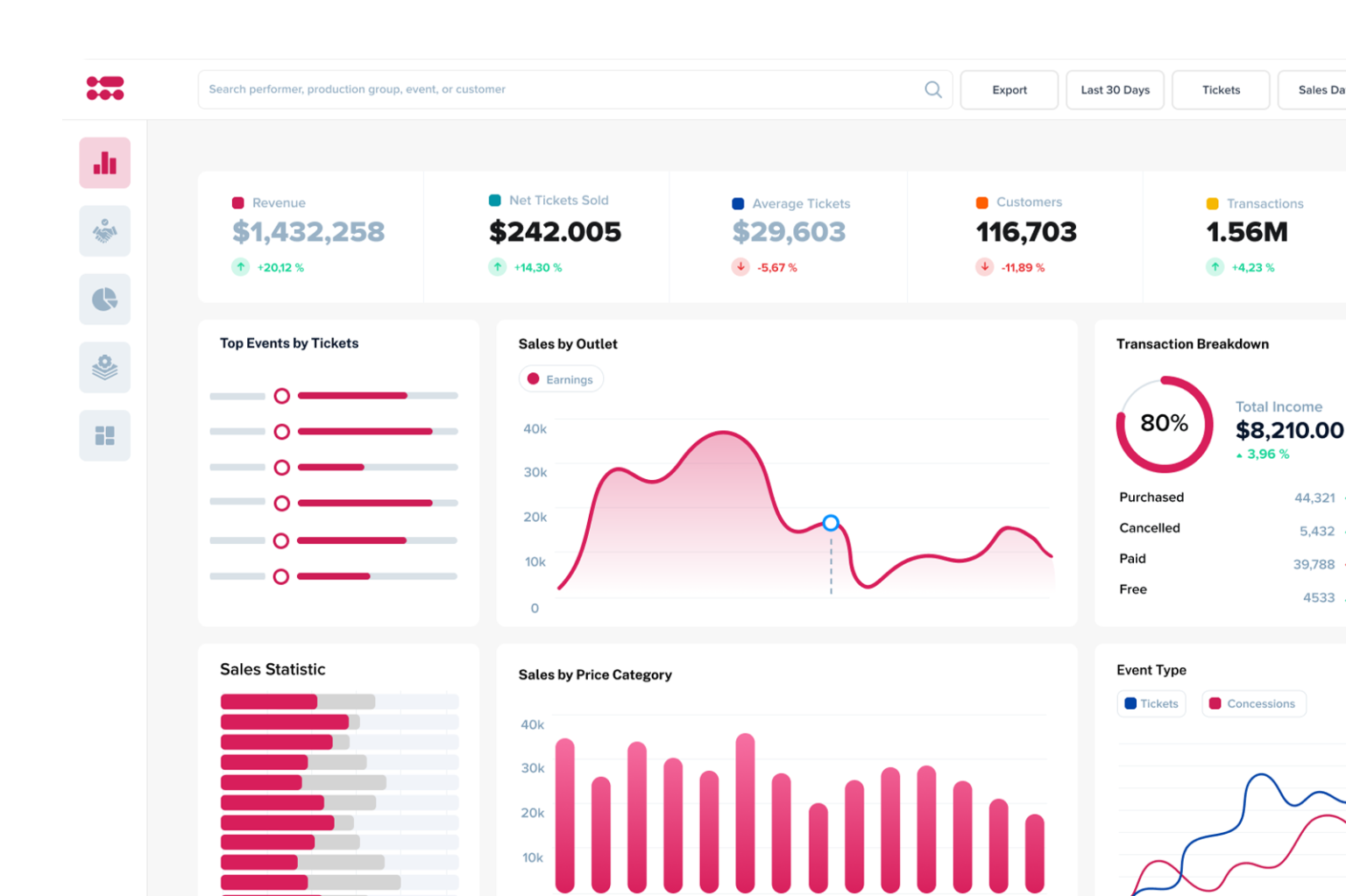Select the bar-chart analytics icon in the sidebar

(104, 162)
